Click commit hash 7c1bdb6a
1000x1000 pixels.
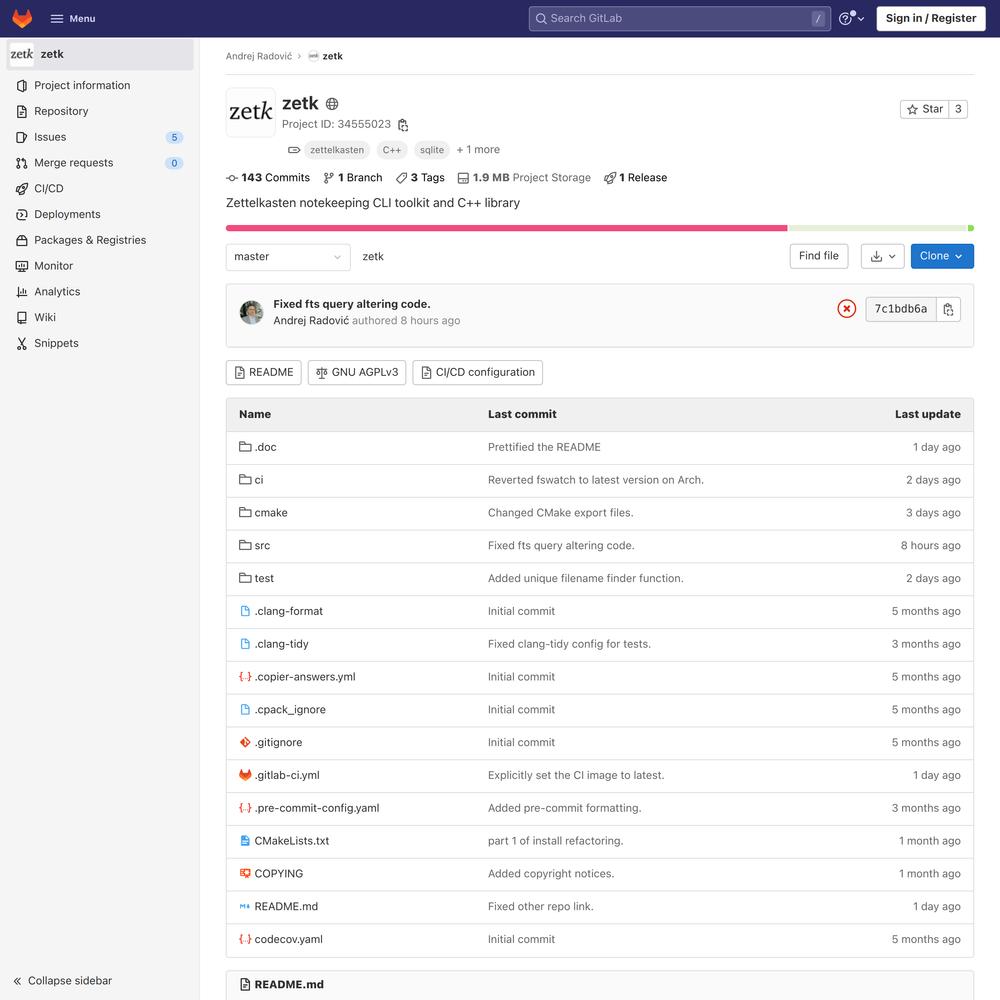(x=901, y=309)
